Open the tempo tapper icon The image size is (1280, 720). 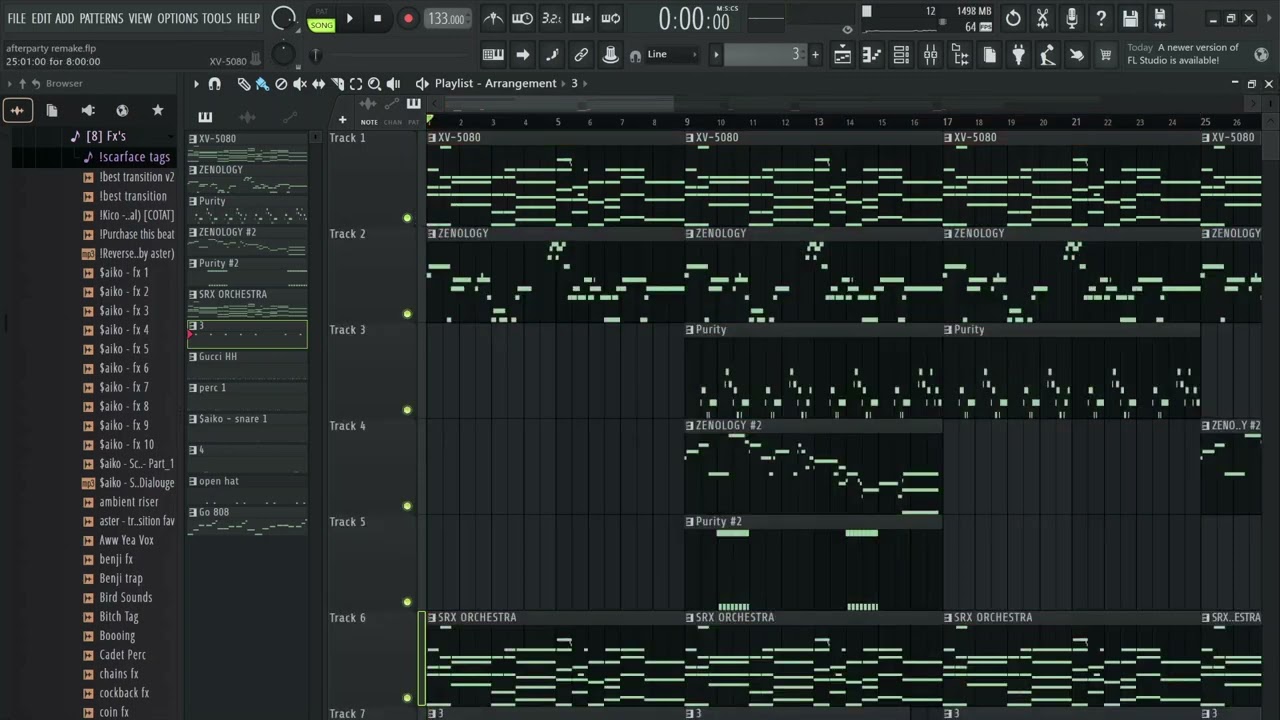coord(1047,56)
